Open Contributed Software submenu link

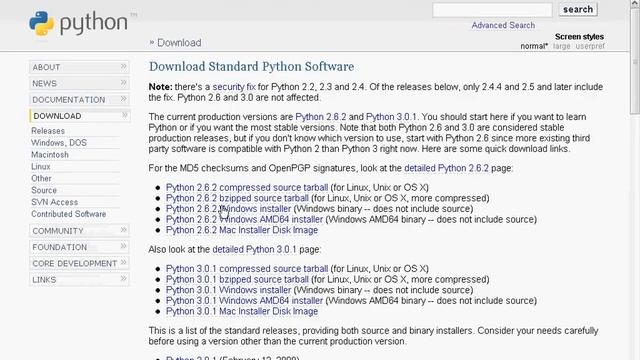coord(69,214)
